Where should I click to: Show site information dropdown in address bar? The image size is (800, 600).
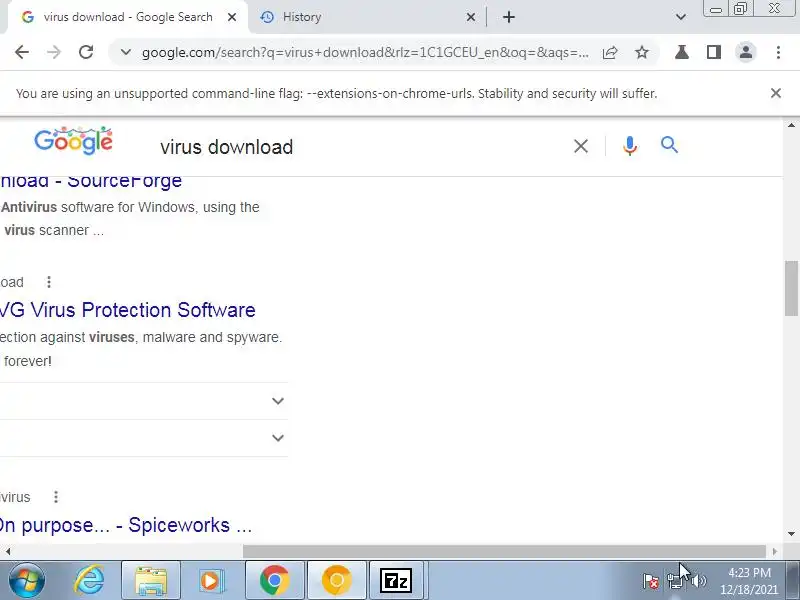pyautogui.click(x=126, y=52)
